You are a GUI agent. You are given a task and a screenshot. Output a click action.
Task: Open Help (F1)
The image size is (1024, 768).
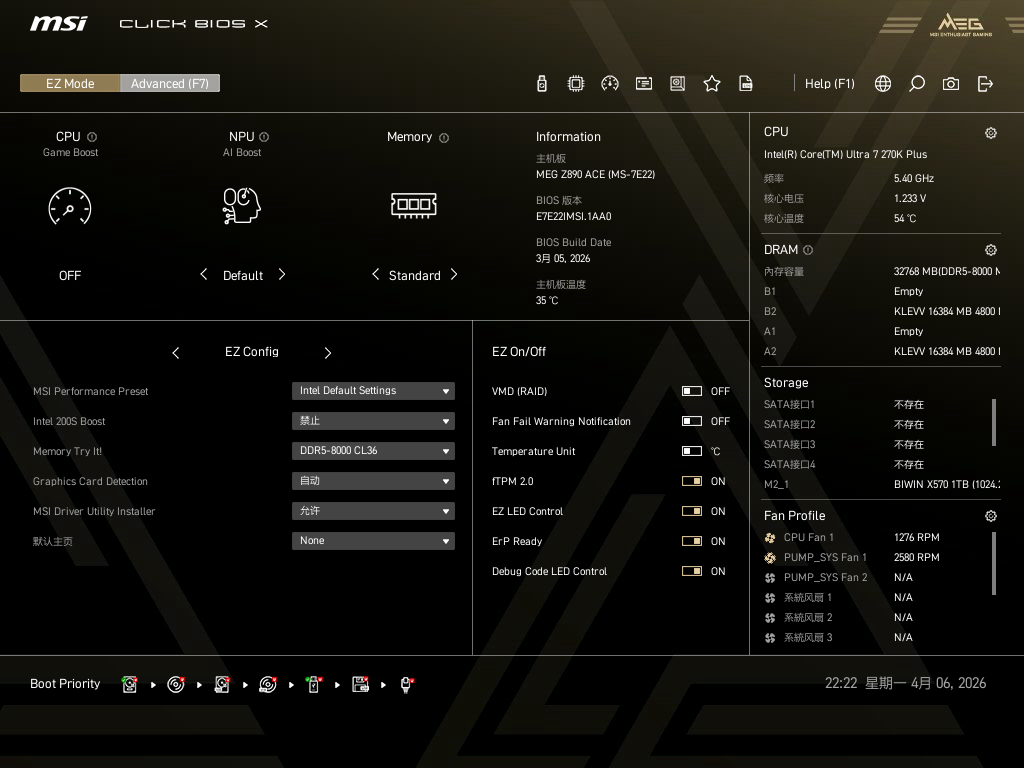(829, 84)
